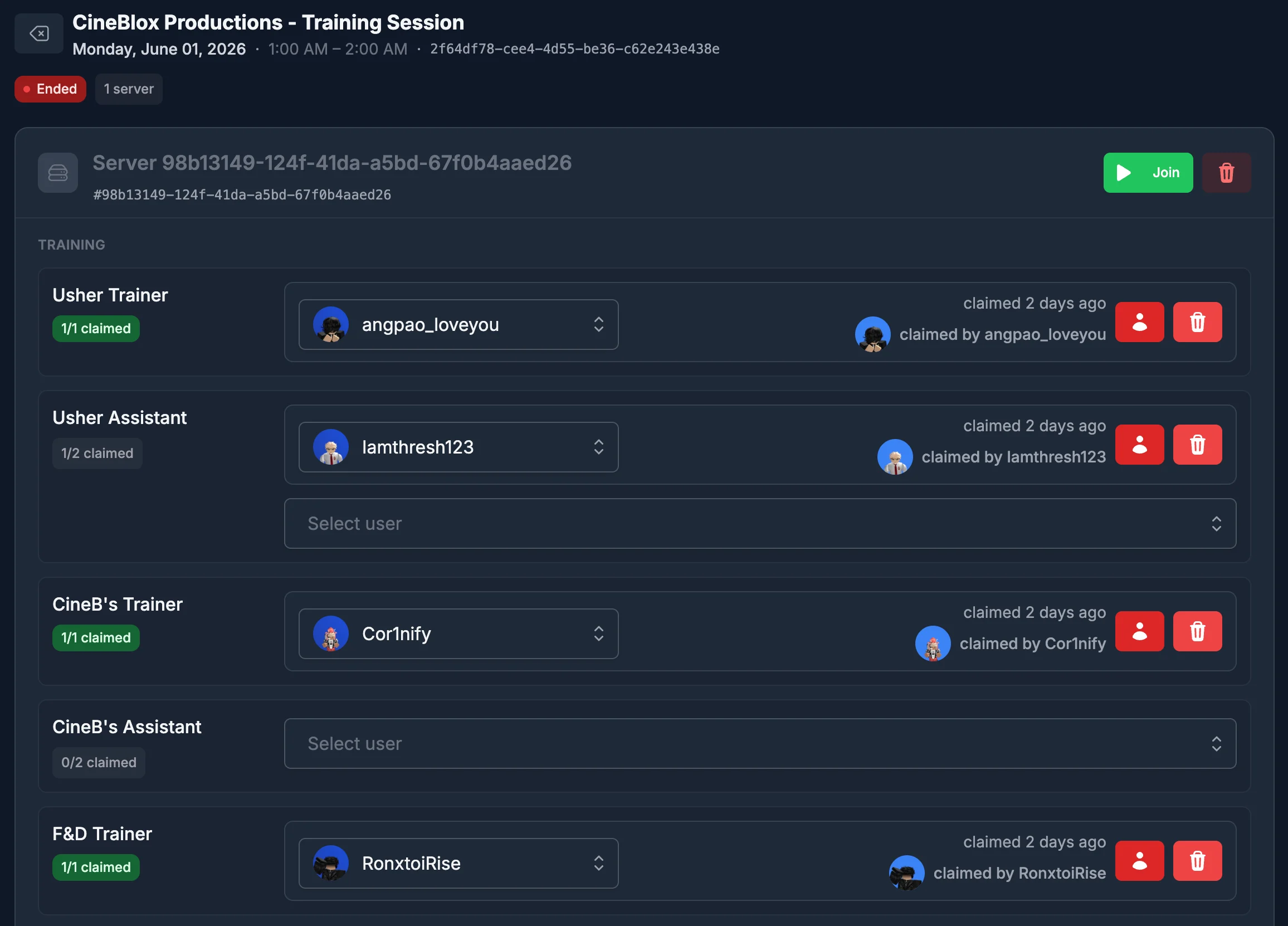Image resolution: width=1288 pixels, height=926 pixels.
Task: Delete the F&D Trainer claim
Action: click(1197, 861)
